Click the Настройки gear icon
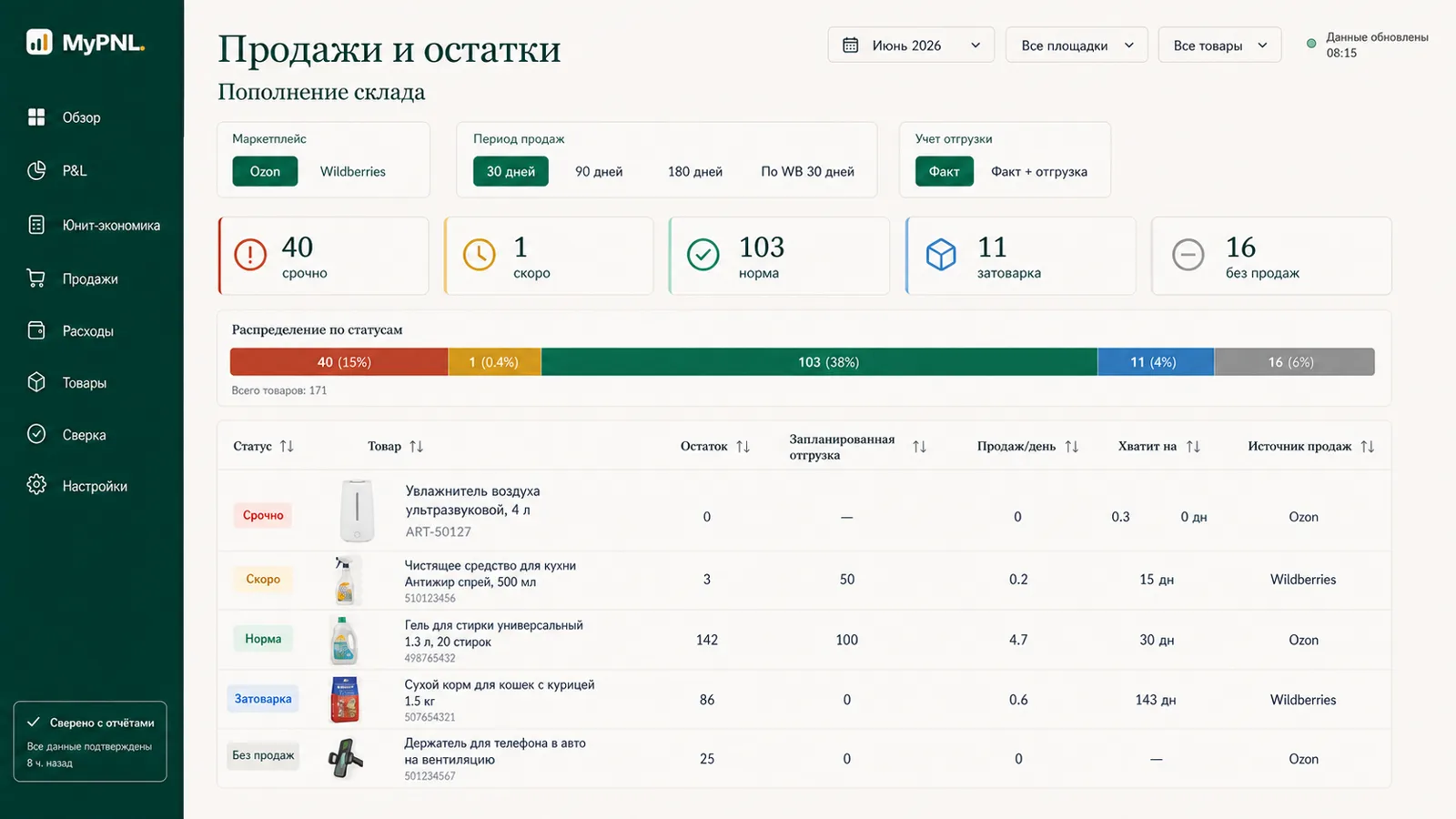This screenshot has height=819, width=1456. (x=36, y=485)
